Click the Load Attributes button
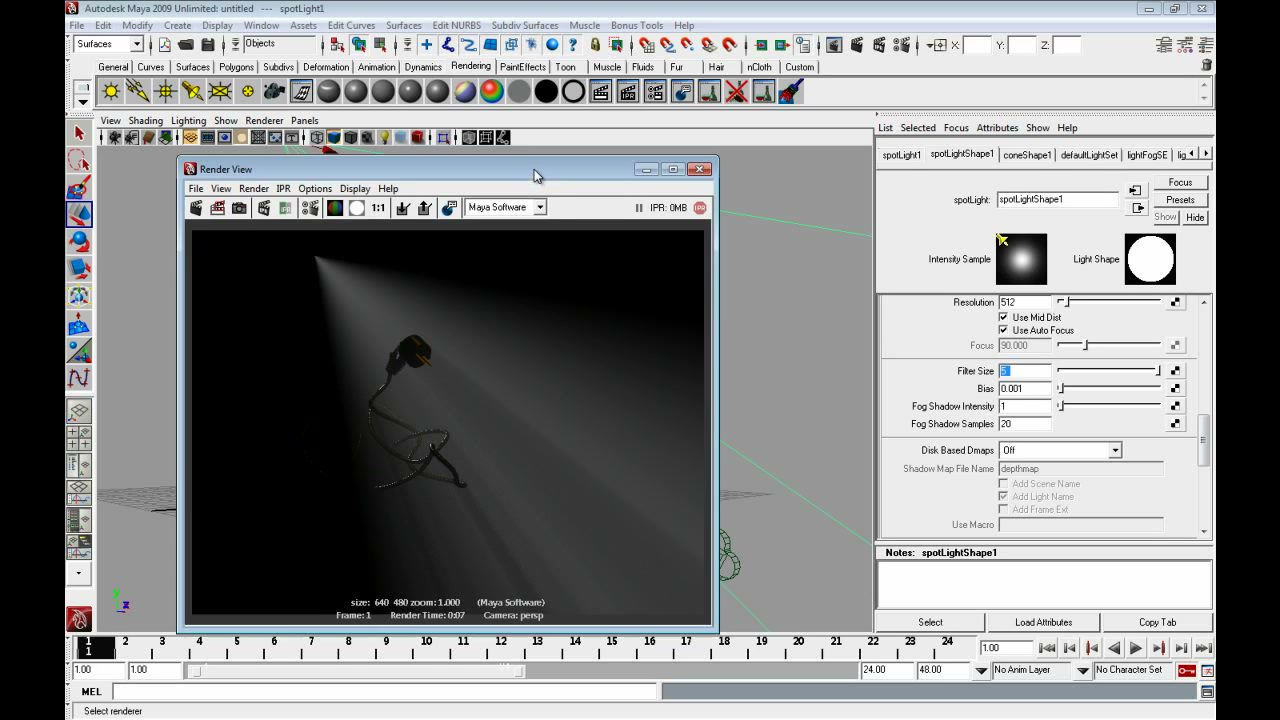 (1043, 622)
